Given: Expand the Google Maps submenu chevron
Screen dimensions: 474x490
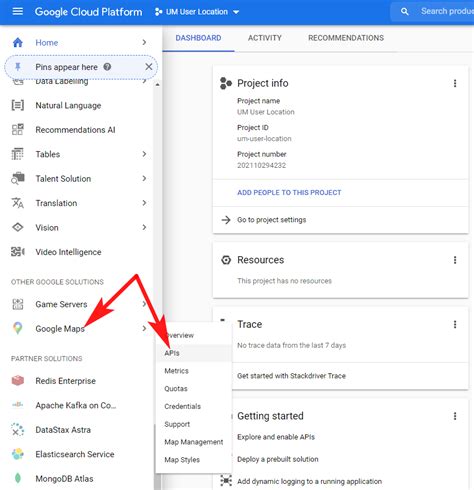Looking at the screenshot, I should click(x=144, y=328).
